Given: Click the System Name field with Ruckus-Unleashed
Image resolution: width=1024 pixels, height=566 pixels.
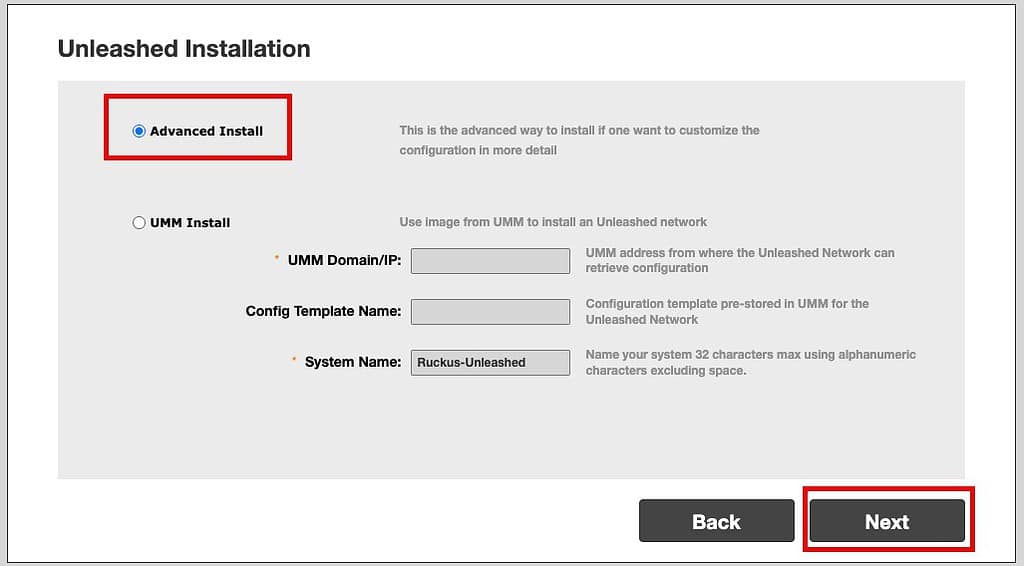Looking at the screenshot, I should [x=490, y=363].
